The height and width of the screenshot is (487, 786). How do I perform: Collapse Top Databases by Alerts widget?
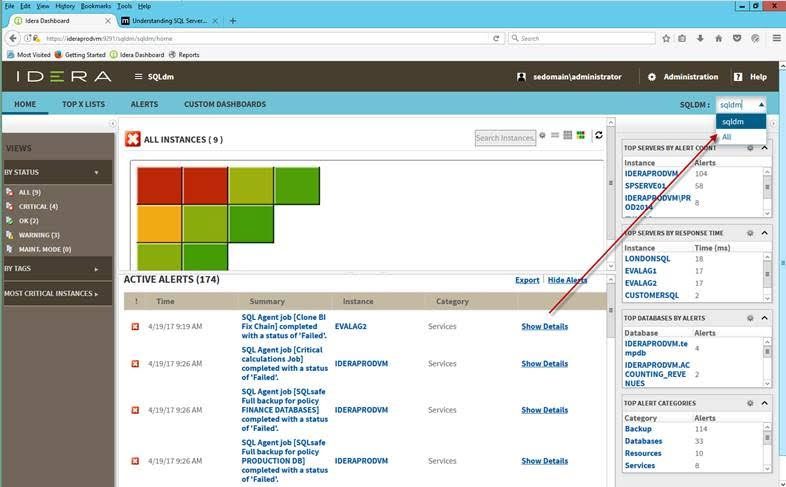(764, 318)
